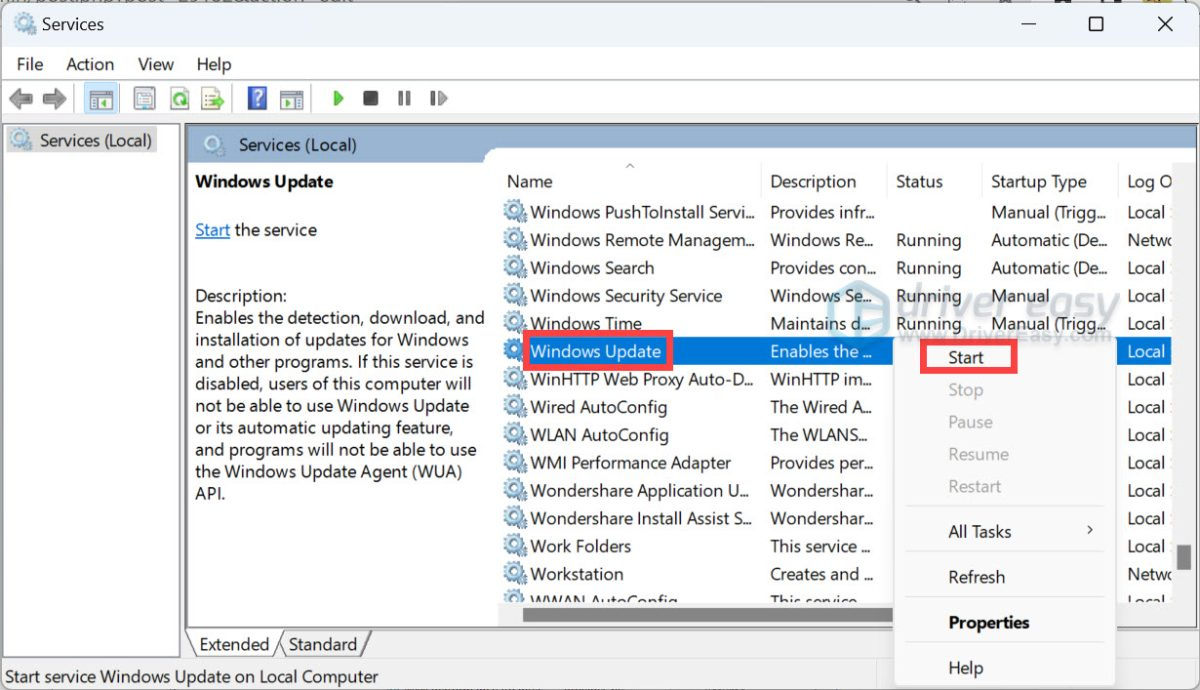Open the Action menu
This screenshot has height=690, width=1200.
(90, 64)
